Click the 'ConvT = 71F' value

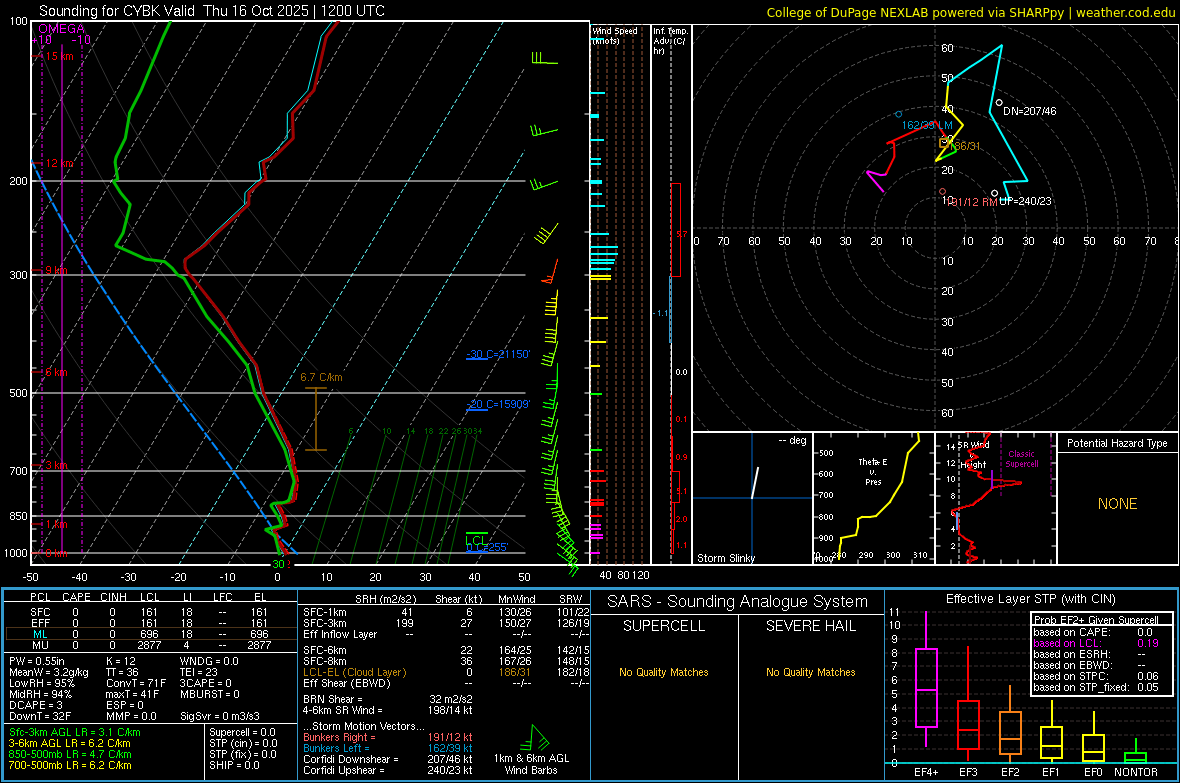click(x=136, y=684)
